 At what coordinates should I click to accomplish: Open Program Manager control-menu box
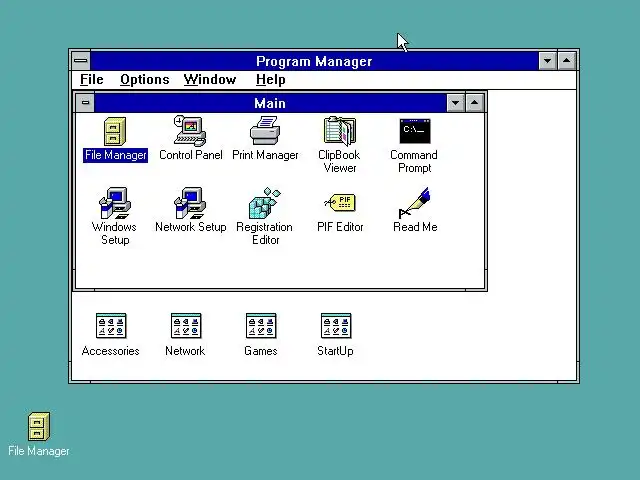[81, 61]
